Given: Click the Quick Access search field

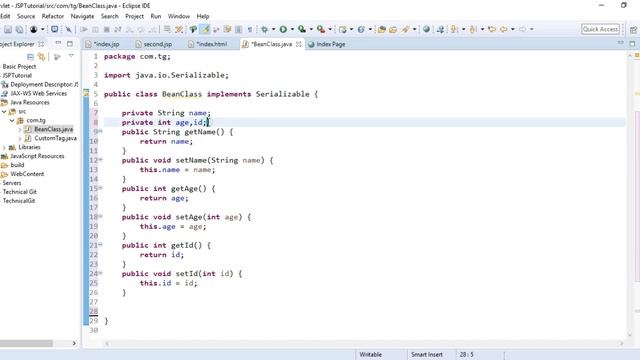Looking at the screenshot, I should click(x=600, y=29).
